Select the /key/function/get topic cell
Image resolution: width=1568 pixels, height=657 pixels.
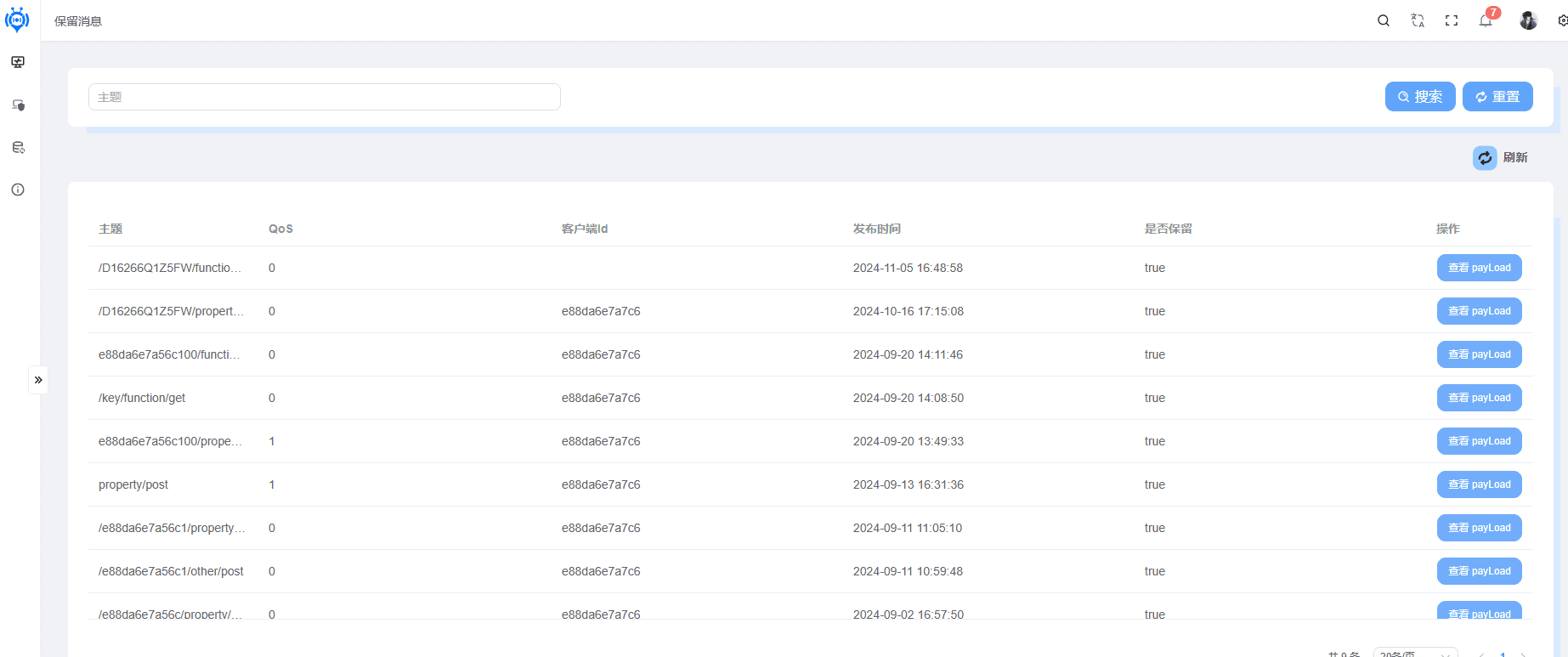coord(142,398)
